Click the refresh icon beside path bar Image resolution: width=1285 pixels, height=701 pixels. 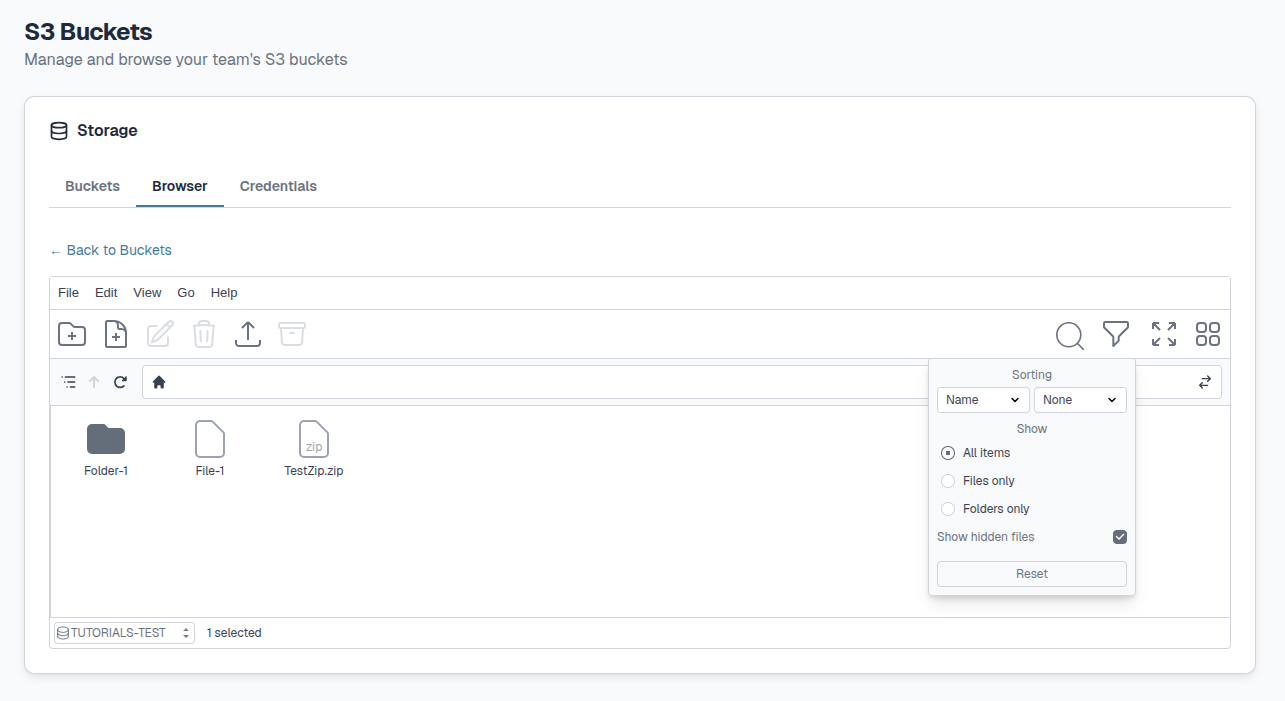[x=121, y=382]
